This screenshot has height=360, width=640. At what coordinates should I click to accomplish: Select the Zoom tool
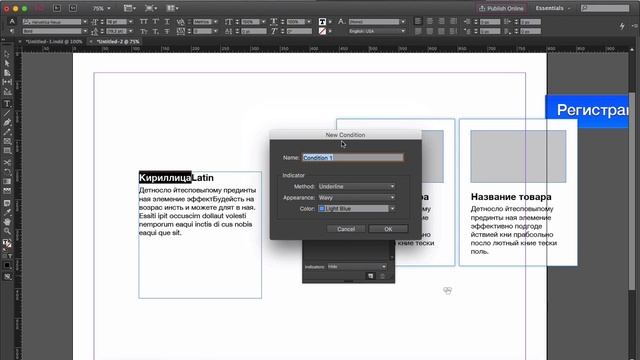[x=7, y=231]
